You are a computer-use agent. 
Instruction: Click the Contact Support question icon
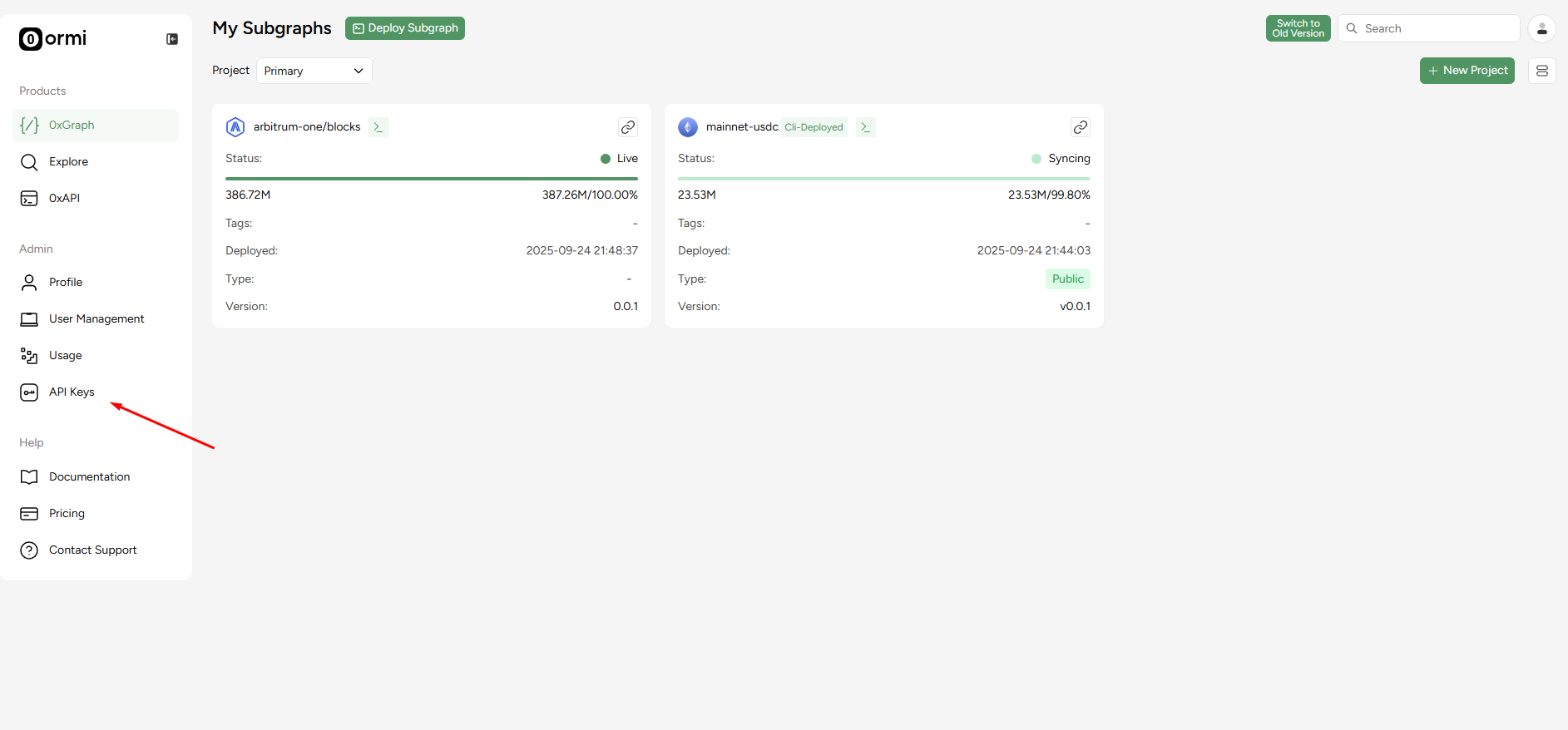tap(29, 550)
